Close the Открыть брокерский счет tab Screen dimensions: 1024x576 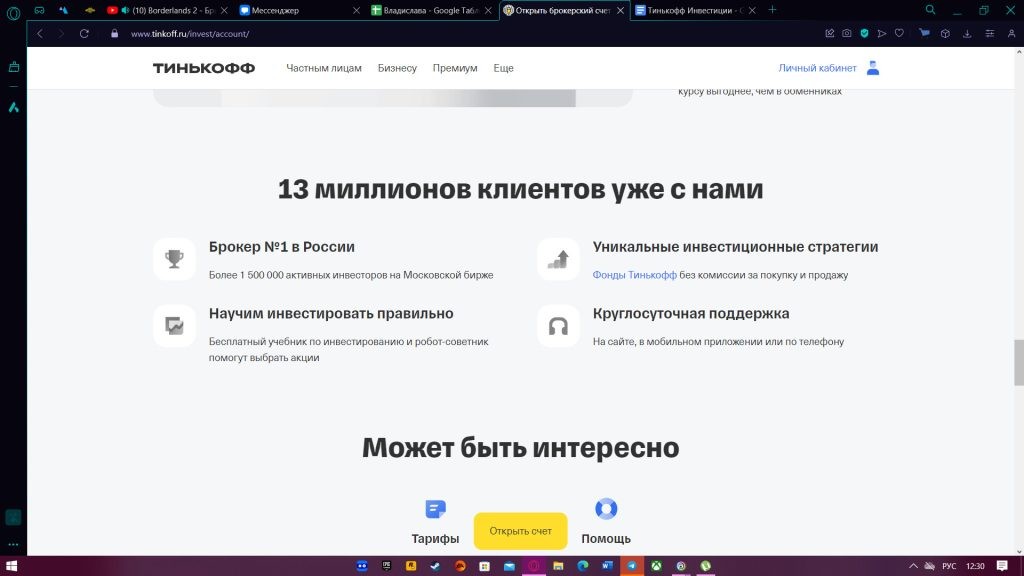pos(620,10)
